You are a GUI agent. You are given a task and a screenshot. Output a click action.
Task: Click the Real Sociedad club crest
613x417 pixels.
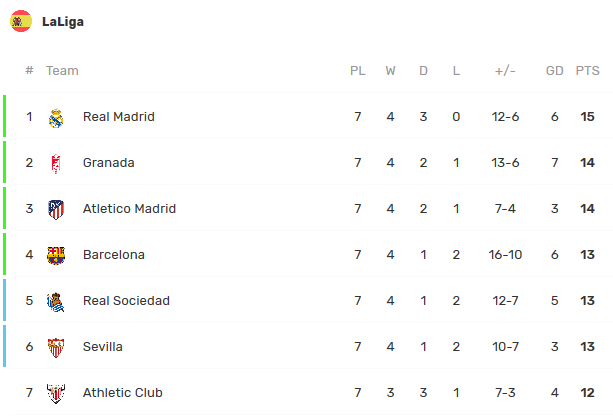point(56,301)
